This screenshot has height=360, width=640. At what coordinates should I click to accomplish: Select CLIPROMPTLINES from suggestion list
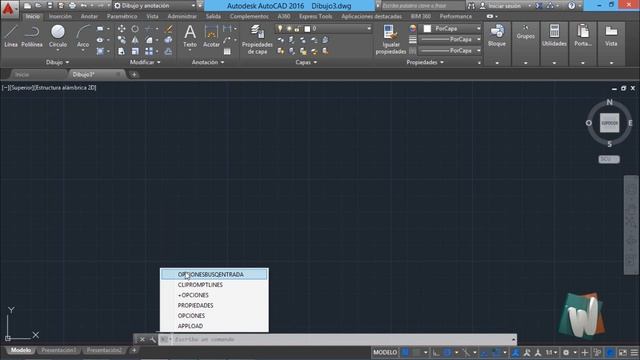pyautogui.click(x=214, y=284)
